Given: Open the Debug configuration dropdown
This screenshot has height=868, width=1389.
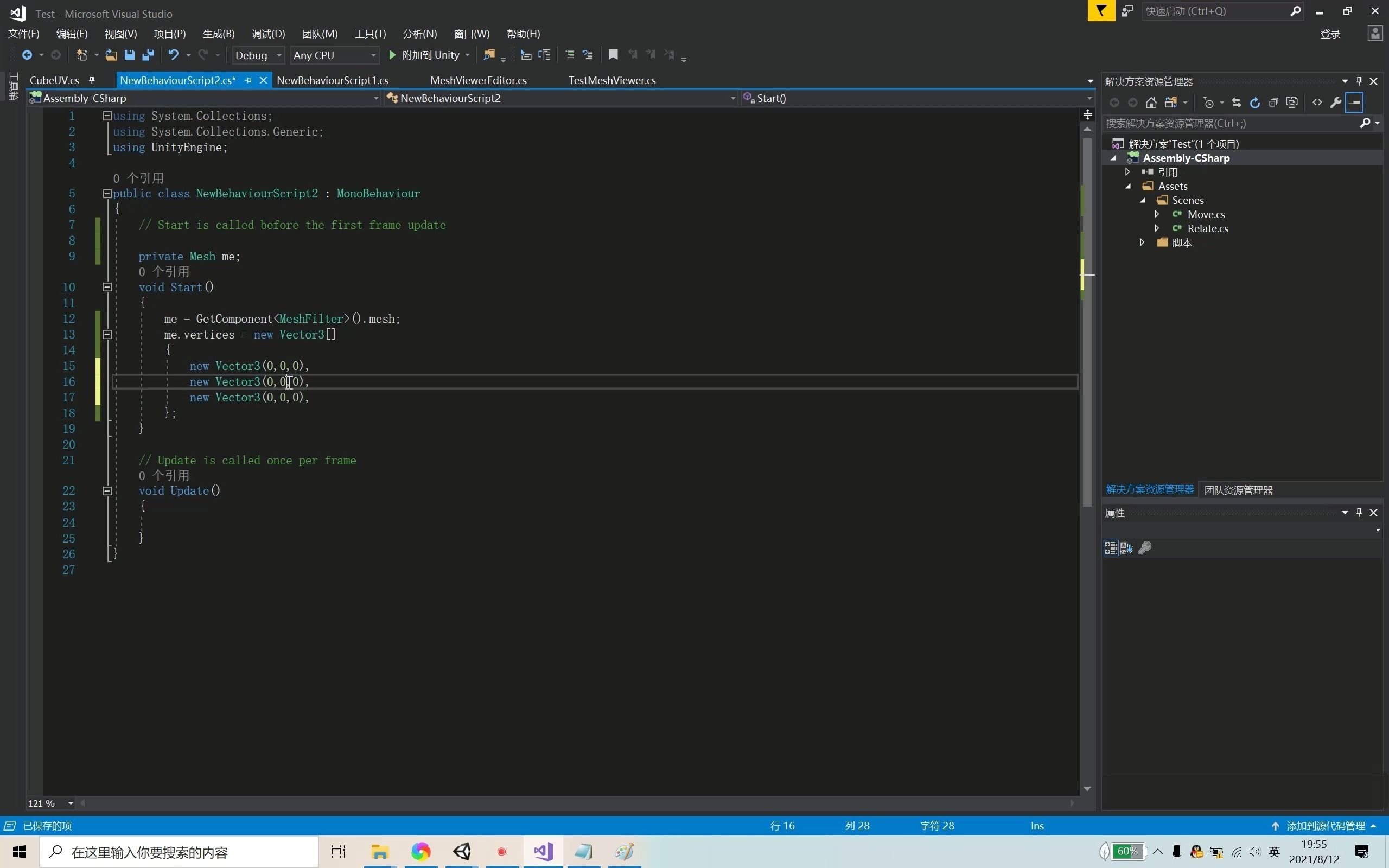Looking at the screenshot, I should click(x=258, y=55).
